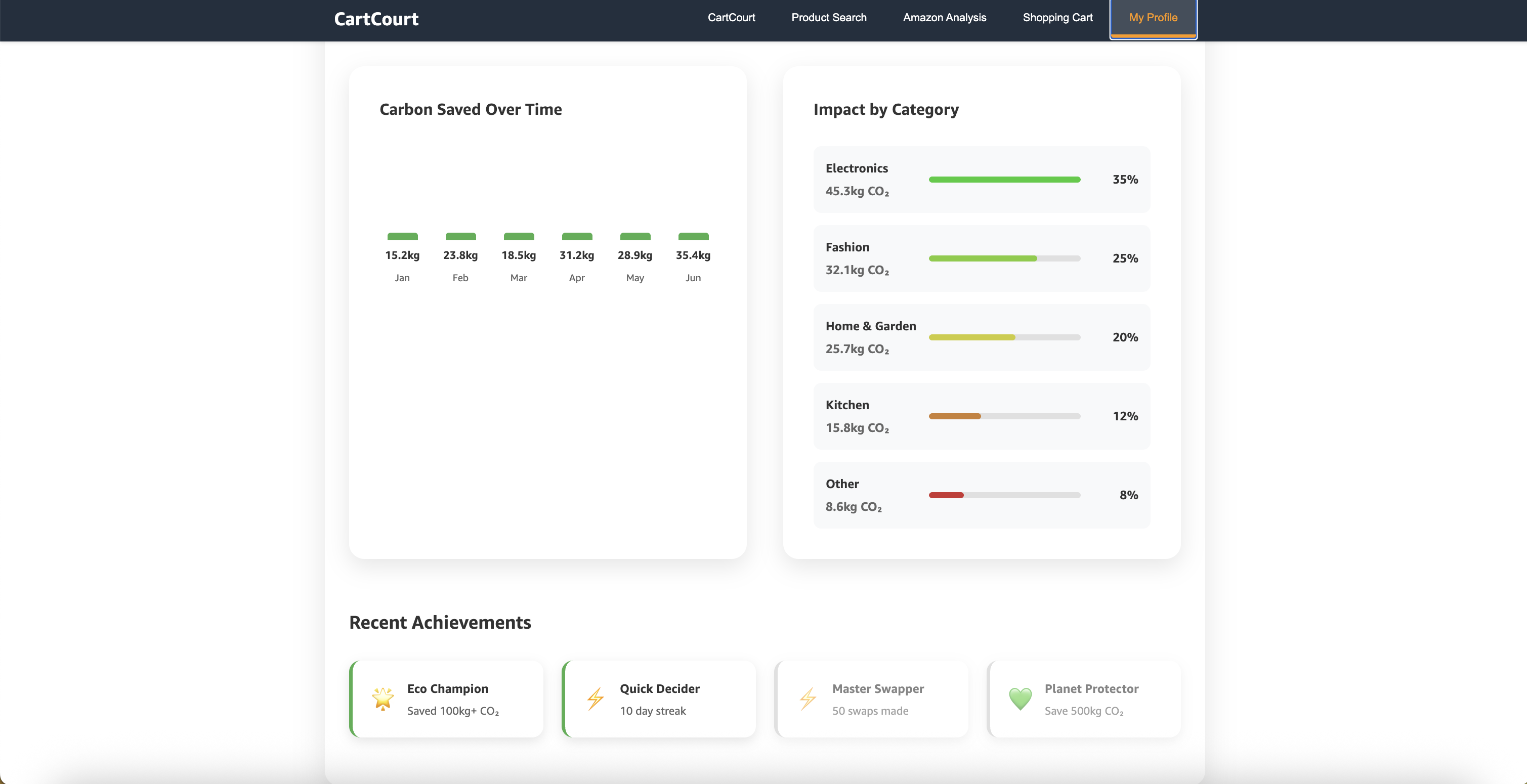Click the Fashion impact progress bar
The image size is (1527, 784).
(1004, 258)
